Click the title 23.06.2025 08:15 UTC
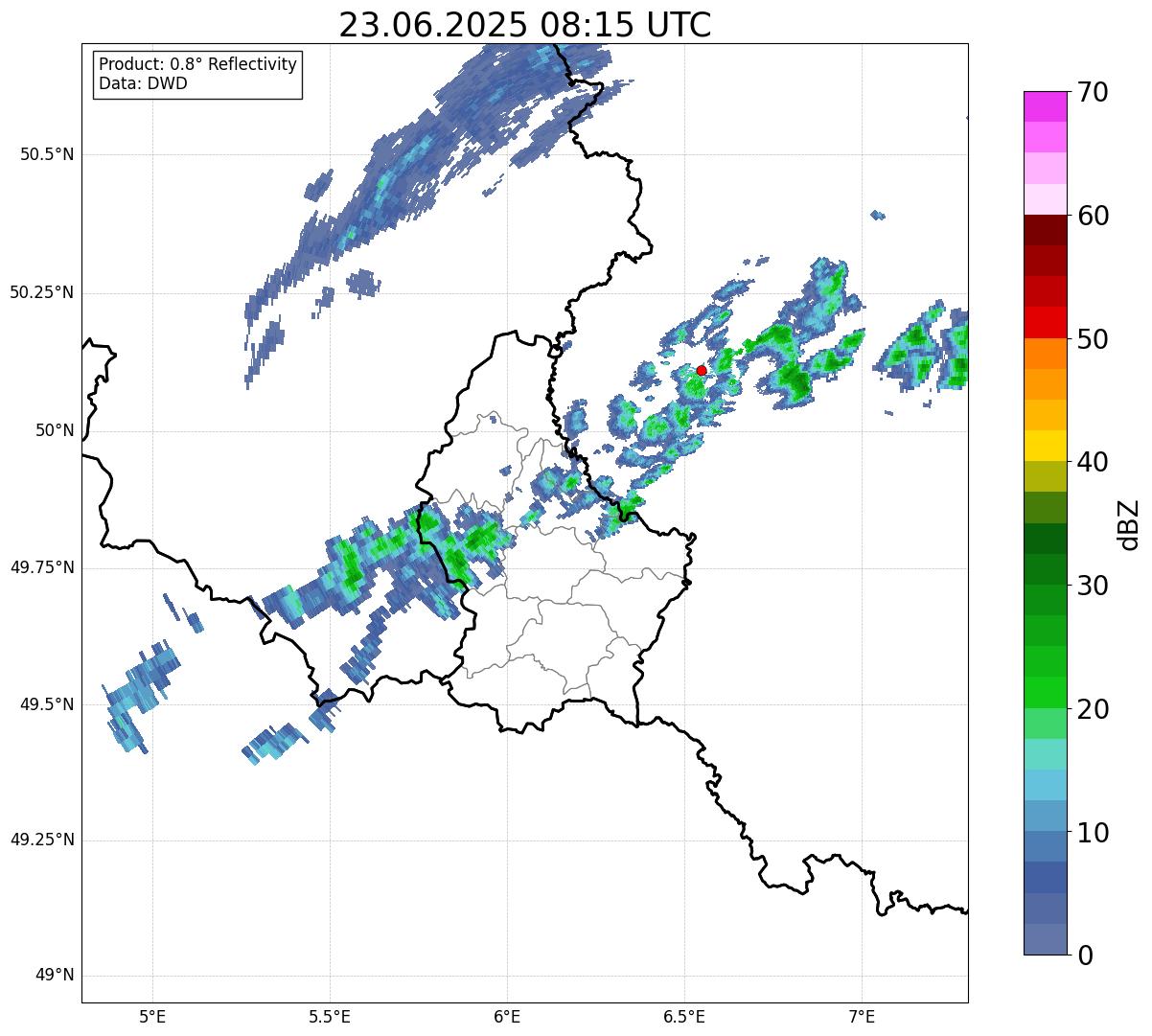This screenshot has height=1036, width=1152. (525, 25)
